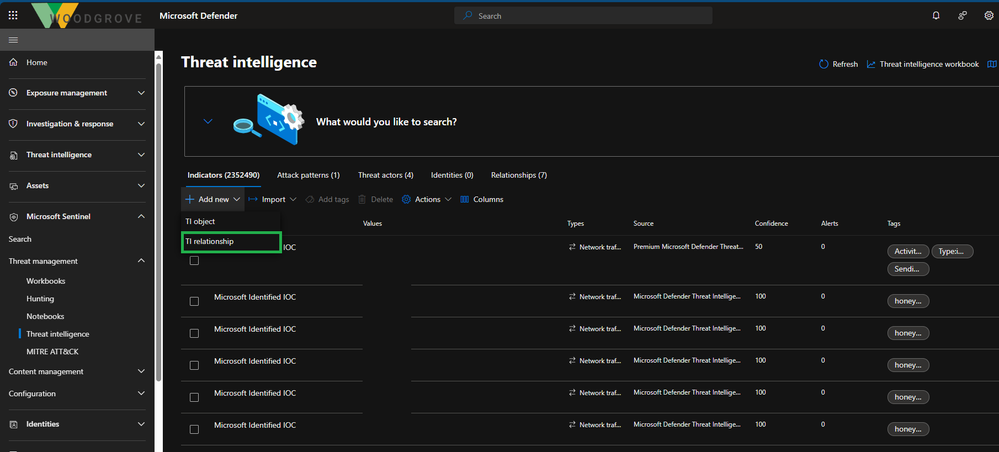Expand the 'What would you like to search' chevron
This screenshot has width=999, height=452.
tap(208, 121)
